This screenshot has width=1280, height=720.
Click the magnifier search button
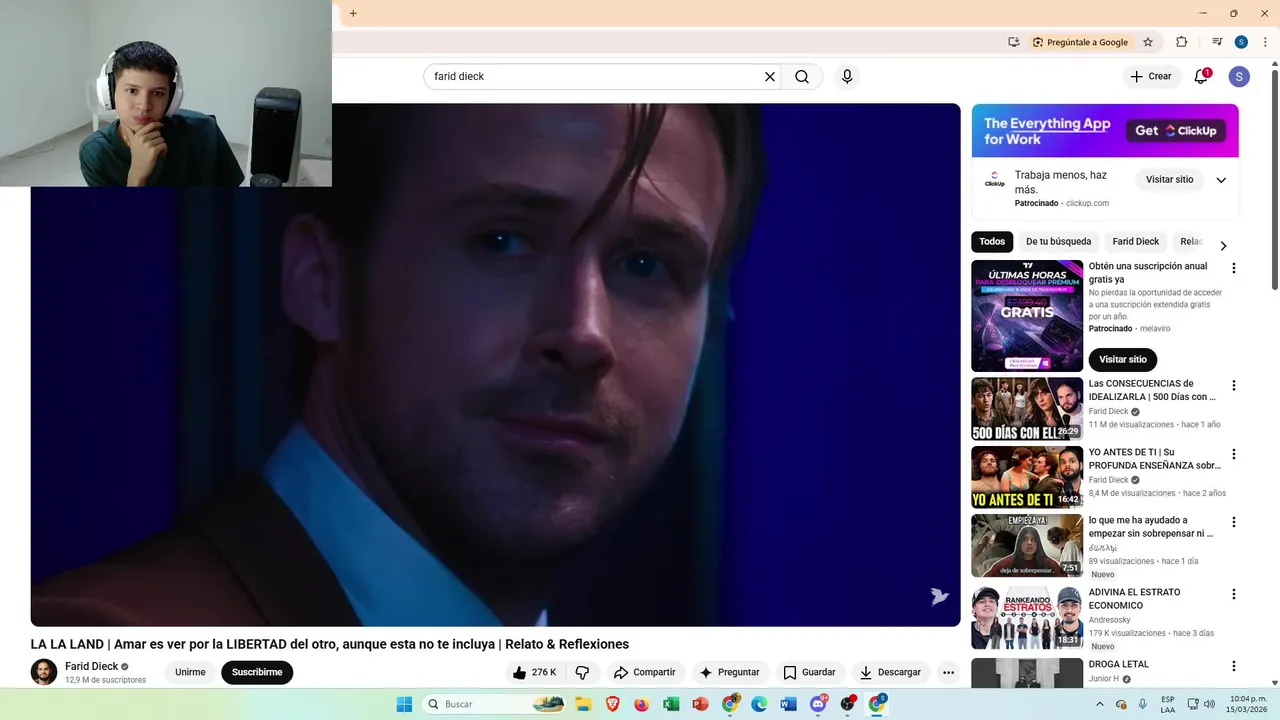[802, 77]
